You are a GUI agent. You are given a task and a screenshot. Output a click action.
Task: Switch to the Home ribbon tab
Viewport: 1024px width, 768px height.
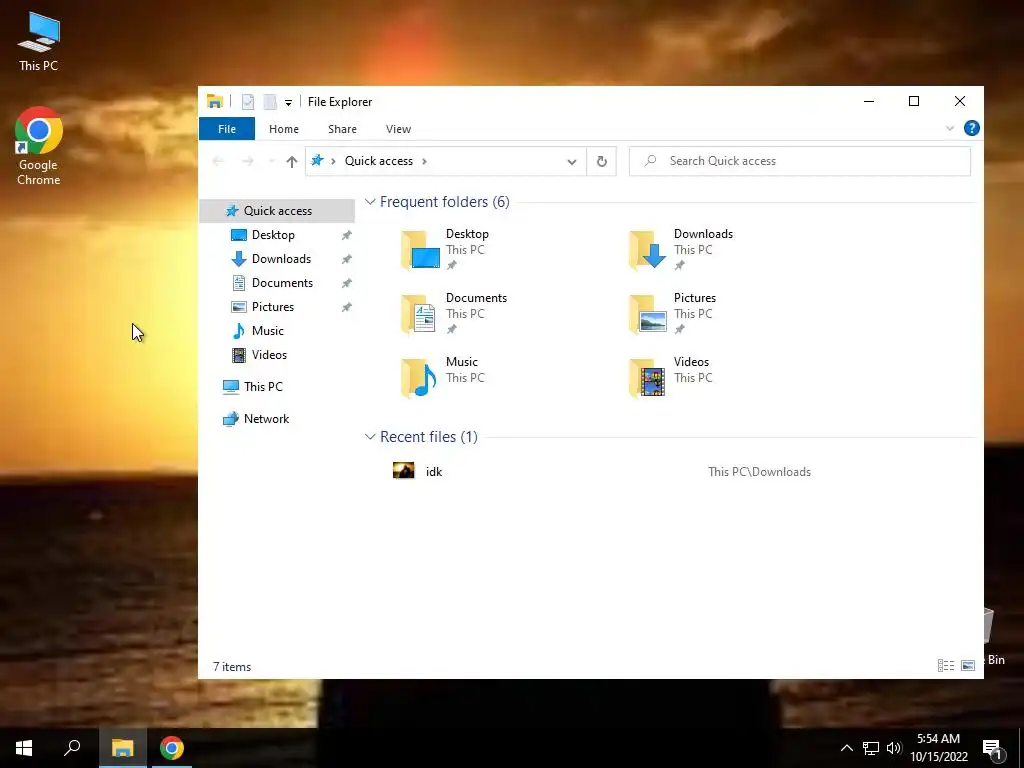point(283,129)
